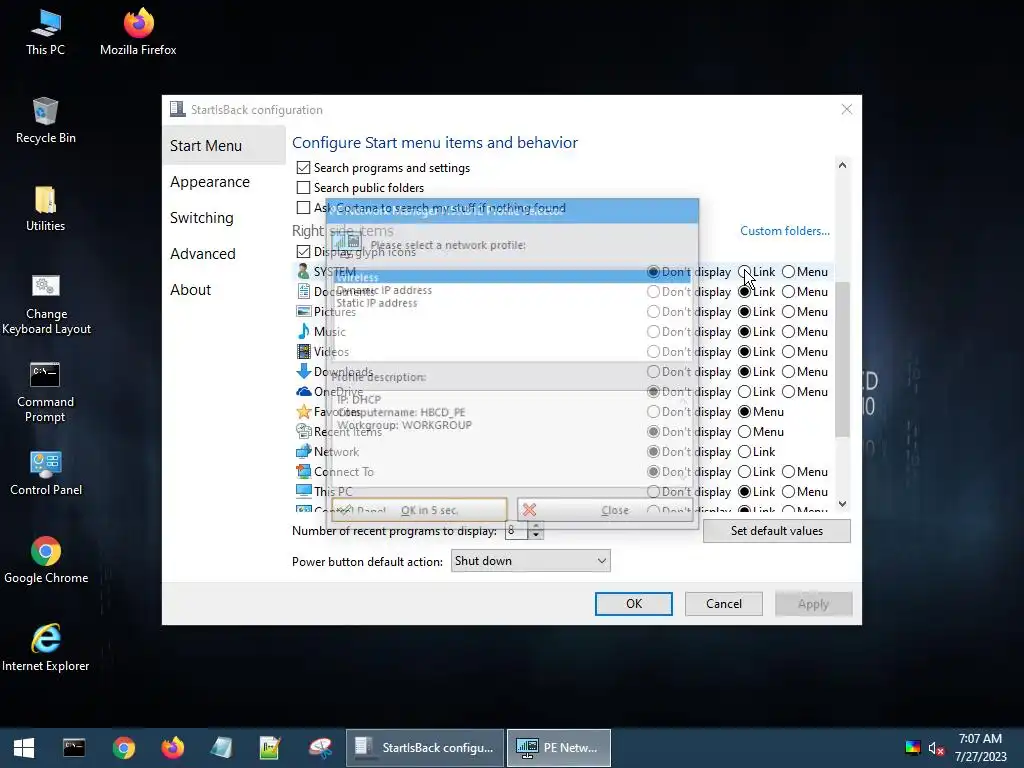Open Command Prompt from taskbar
The image size is (1024, 768).
(74, 748)
